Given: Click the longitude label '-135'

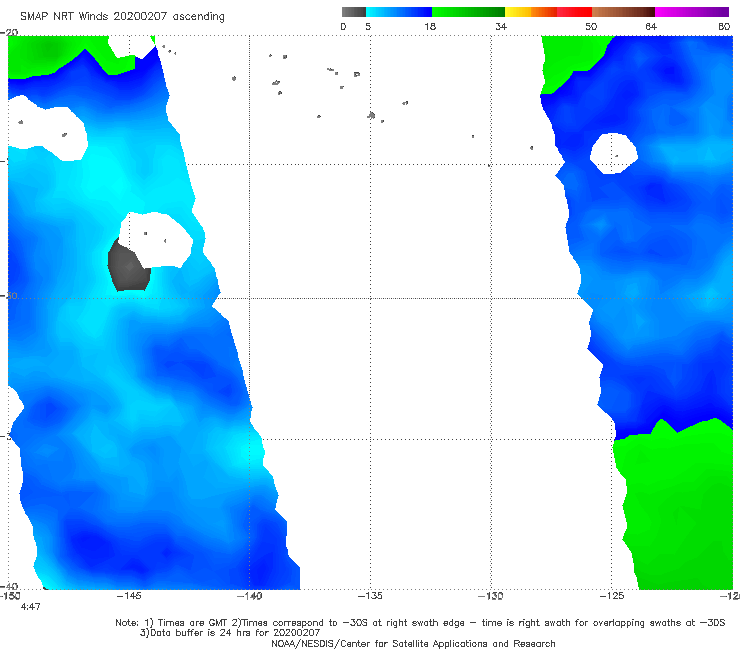Looking at the screenshot, I should pyautogui.click(x=370, y=596).
